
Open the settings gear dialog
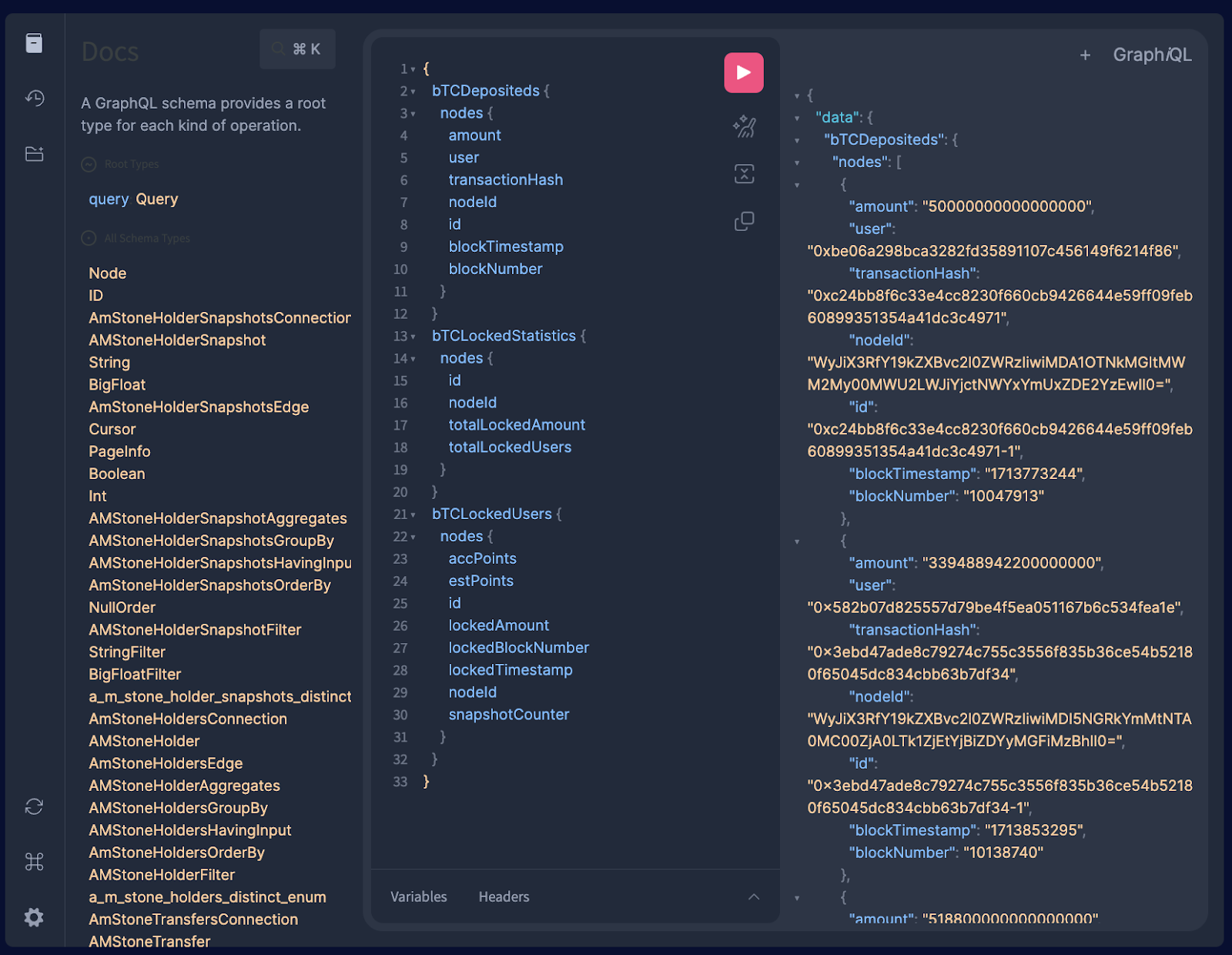[34, 917]
